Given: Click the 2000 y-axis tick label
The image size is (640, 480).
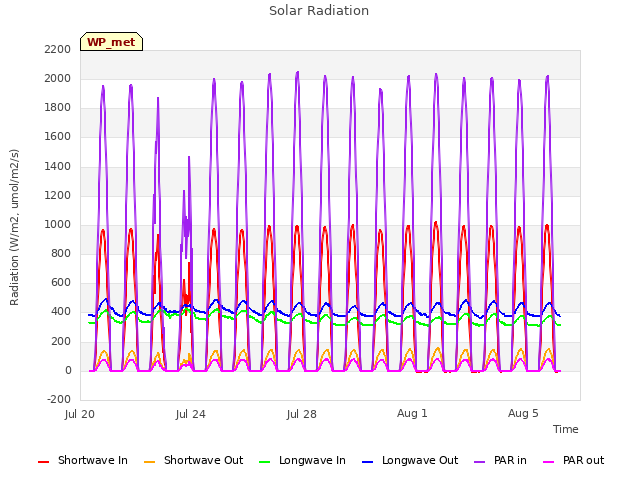Looking at the screenshot, I should [58, 78].
